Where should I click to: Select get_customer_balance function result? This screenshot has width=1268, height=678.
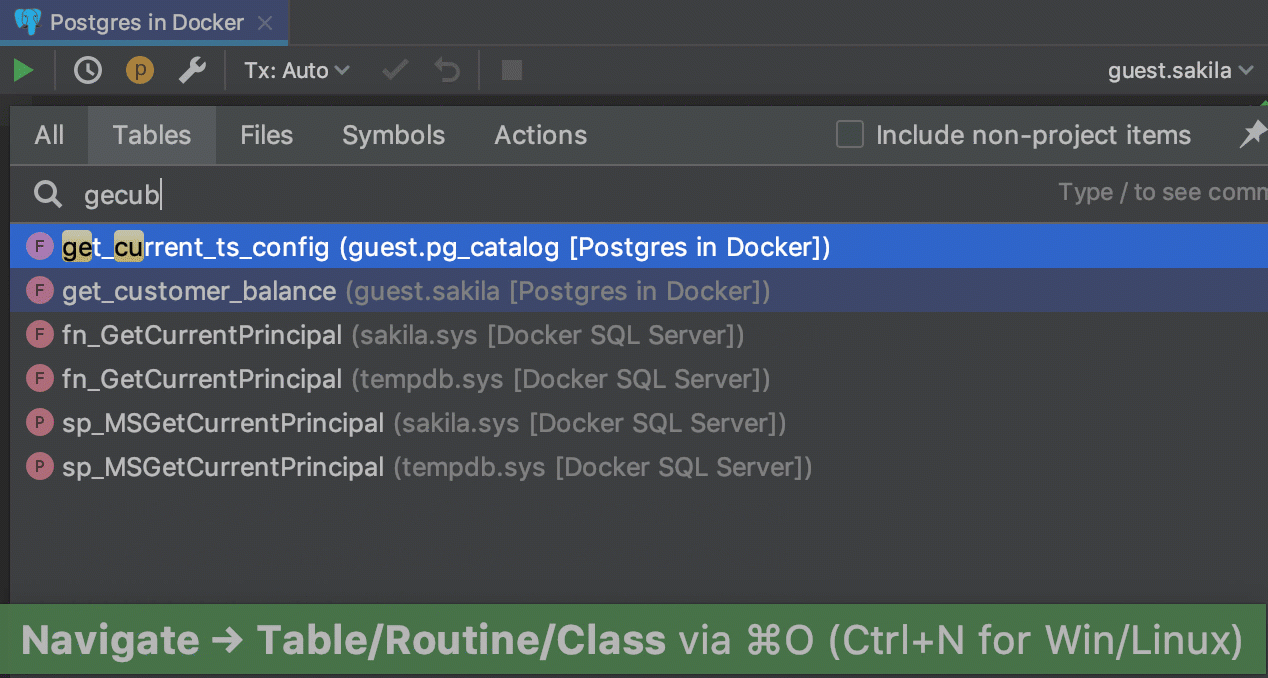pos(200,291)
